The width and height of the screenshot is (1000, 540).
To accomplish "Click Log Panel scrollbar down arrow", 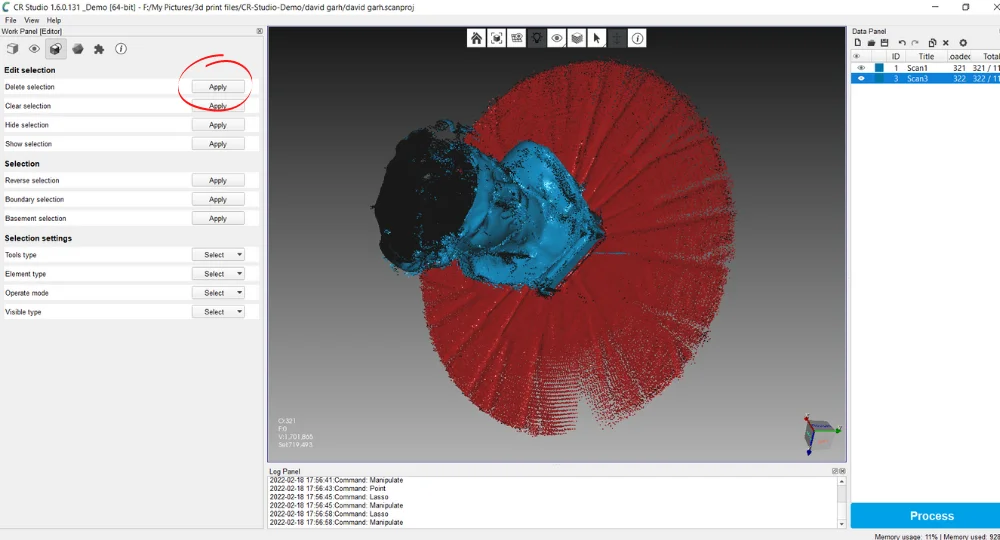I will 841,523.
